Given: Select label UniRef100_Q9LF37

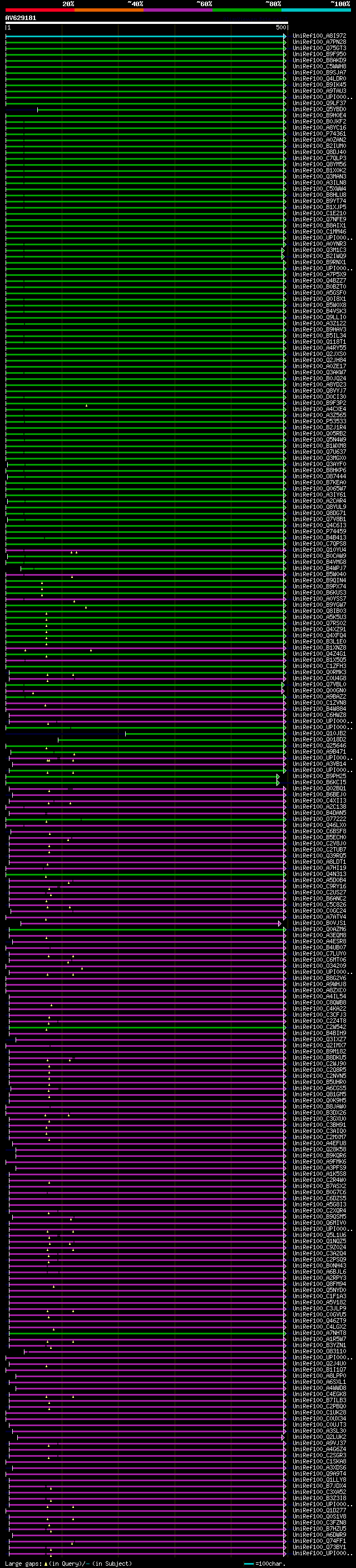Looking at the screenshot, I should coord(319,103).
